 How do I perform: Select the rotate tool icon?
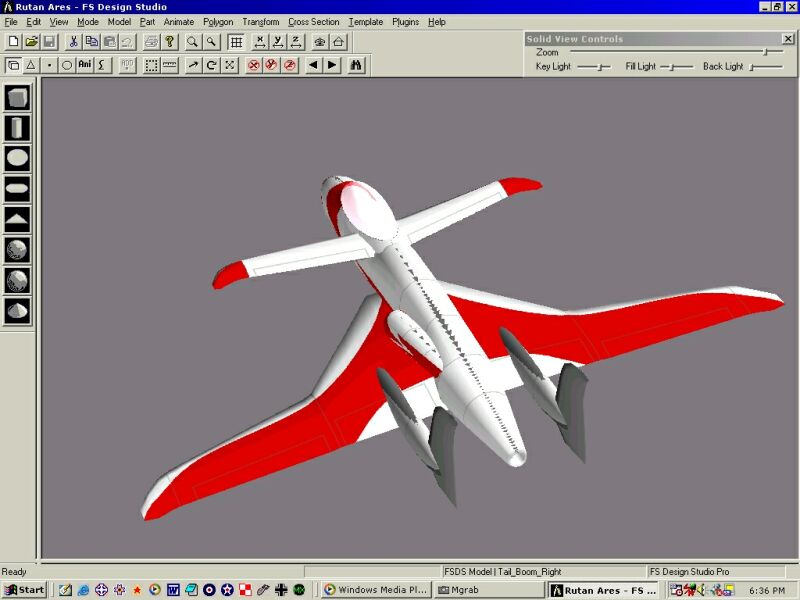pyautogui.click(x=211, y=65)
